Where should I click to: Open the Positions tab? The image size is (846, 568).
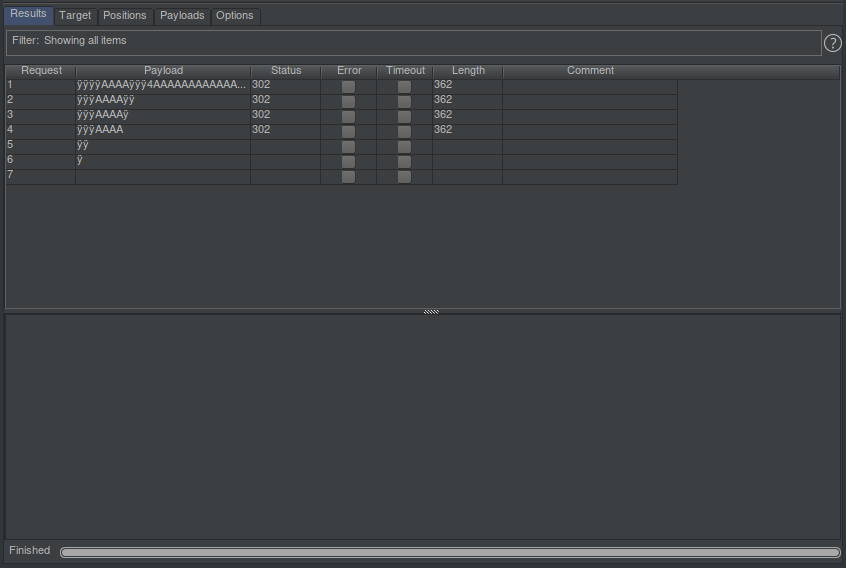125,16
